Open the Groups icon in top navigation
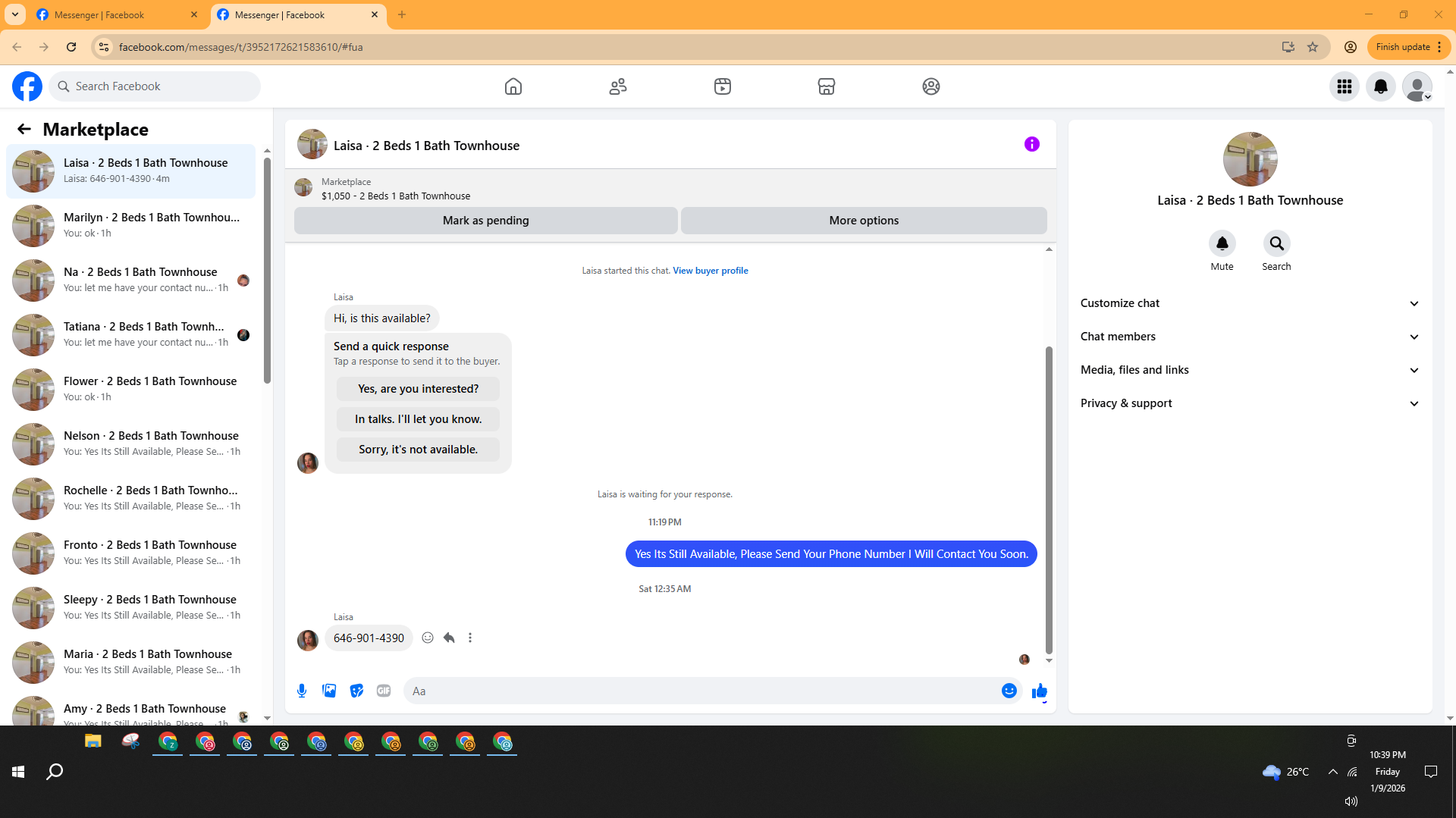 (931, 86)
